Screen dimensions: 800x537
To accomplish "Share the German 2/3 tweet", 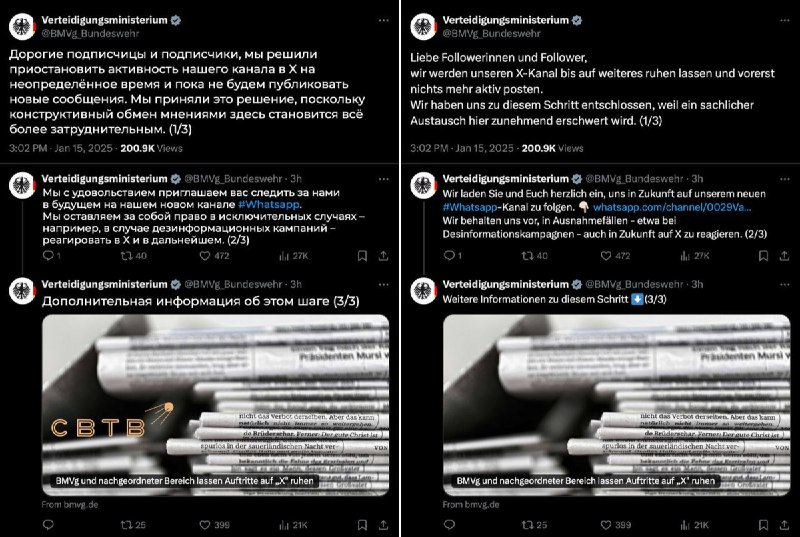I will pos(785,256).
